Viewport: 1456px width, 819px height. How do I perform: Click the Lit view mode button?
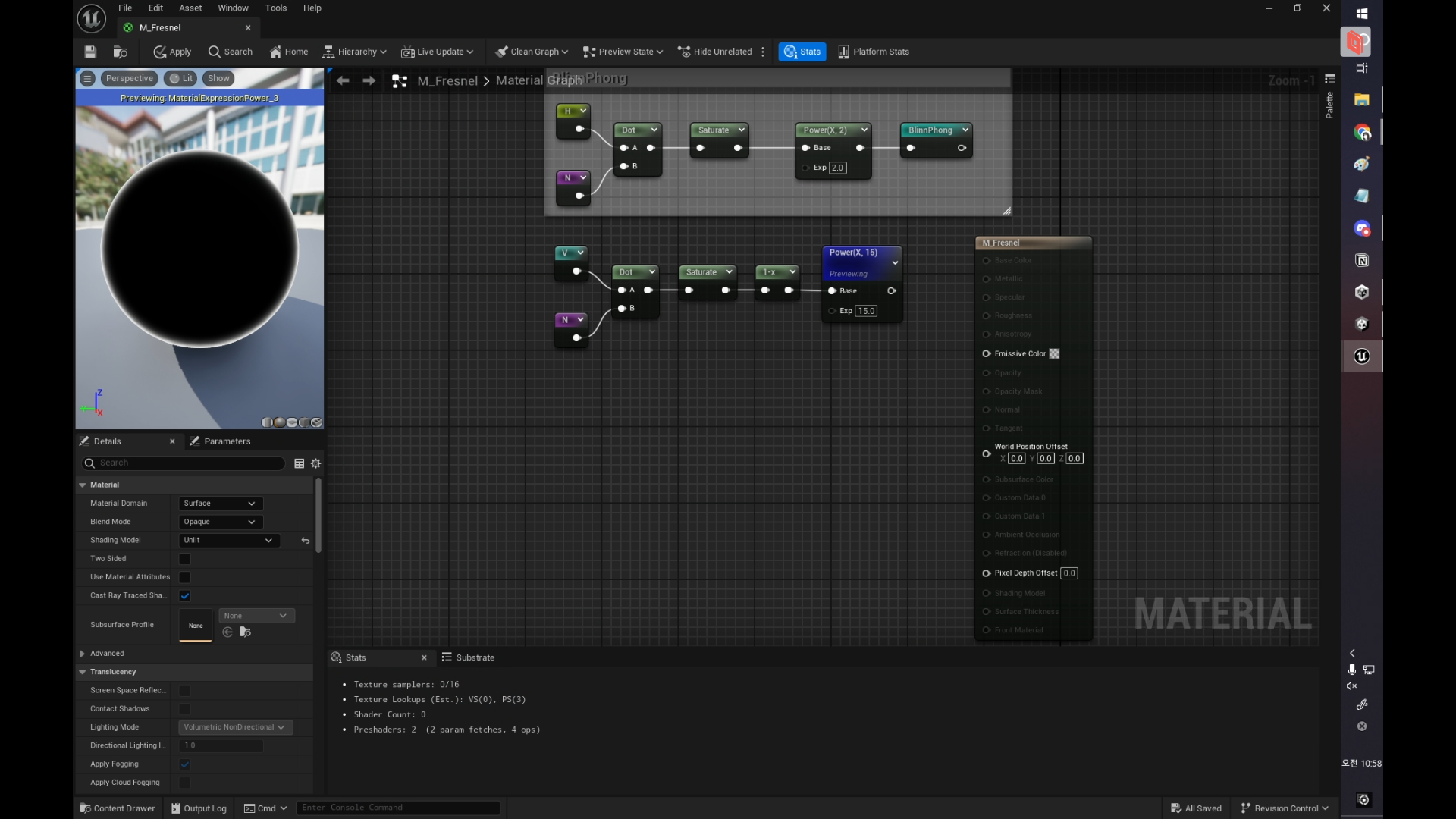pos(180,78)
